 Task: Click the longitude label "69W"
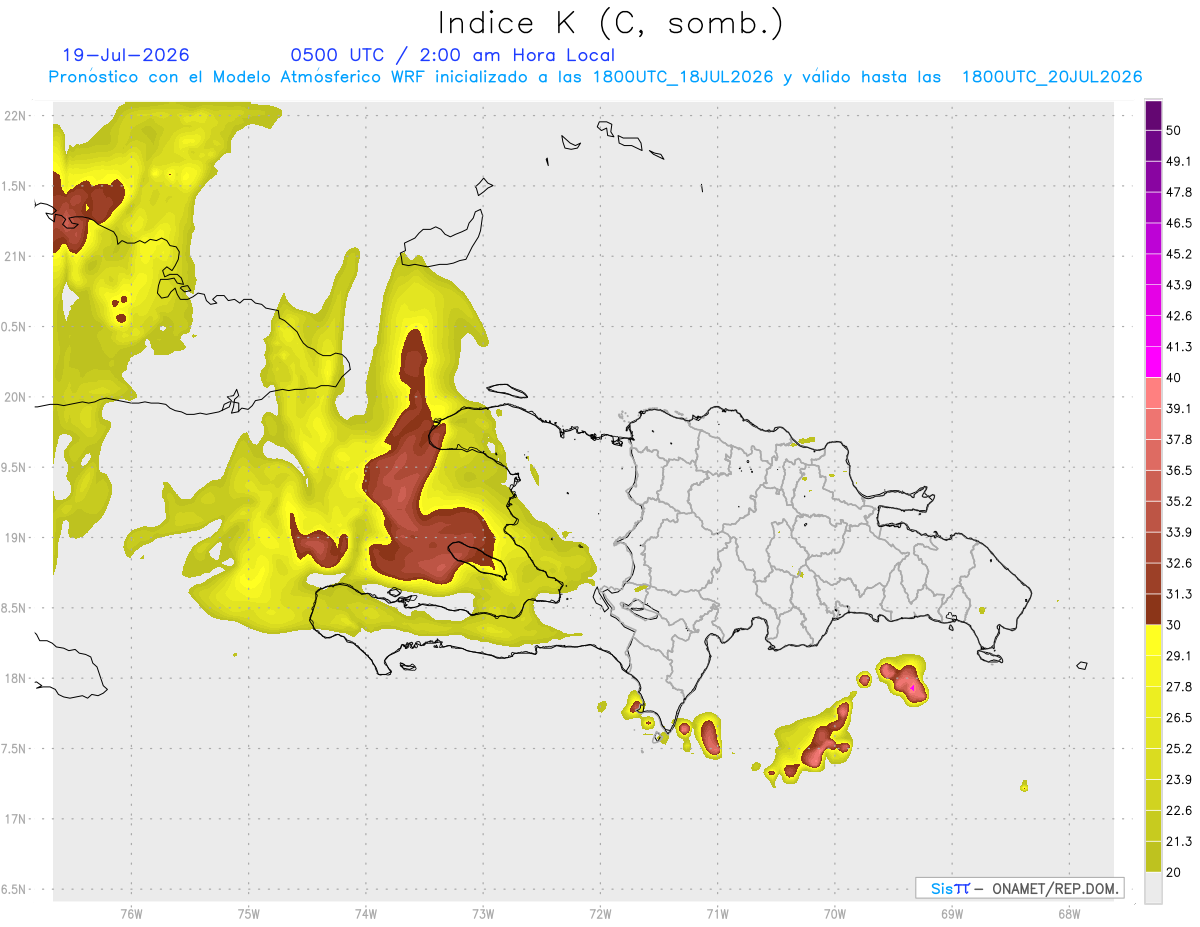[x=951, y=914]
